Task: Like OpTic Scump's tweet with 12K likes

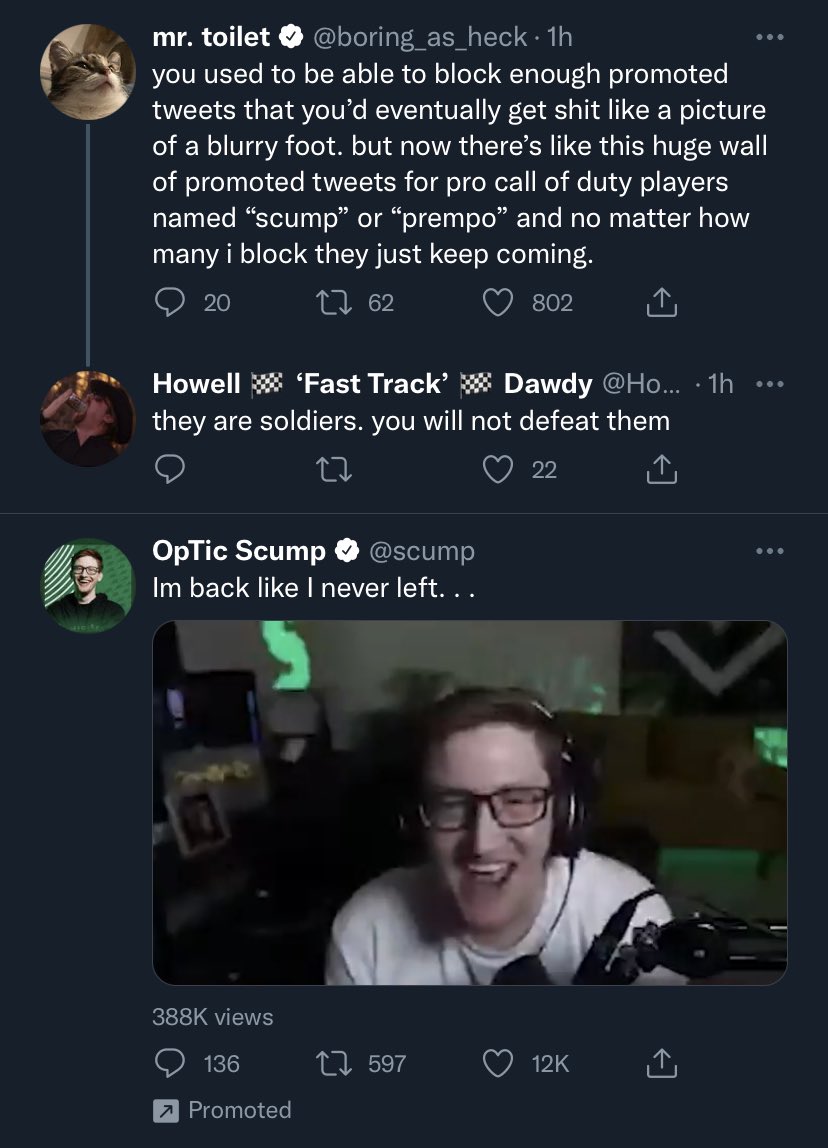Action: click(x=498, y=1064)
